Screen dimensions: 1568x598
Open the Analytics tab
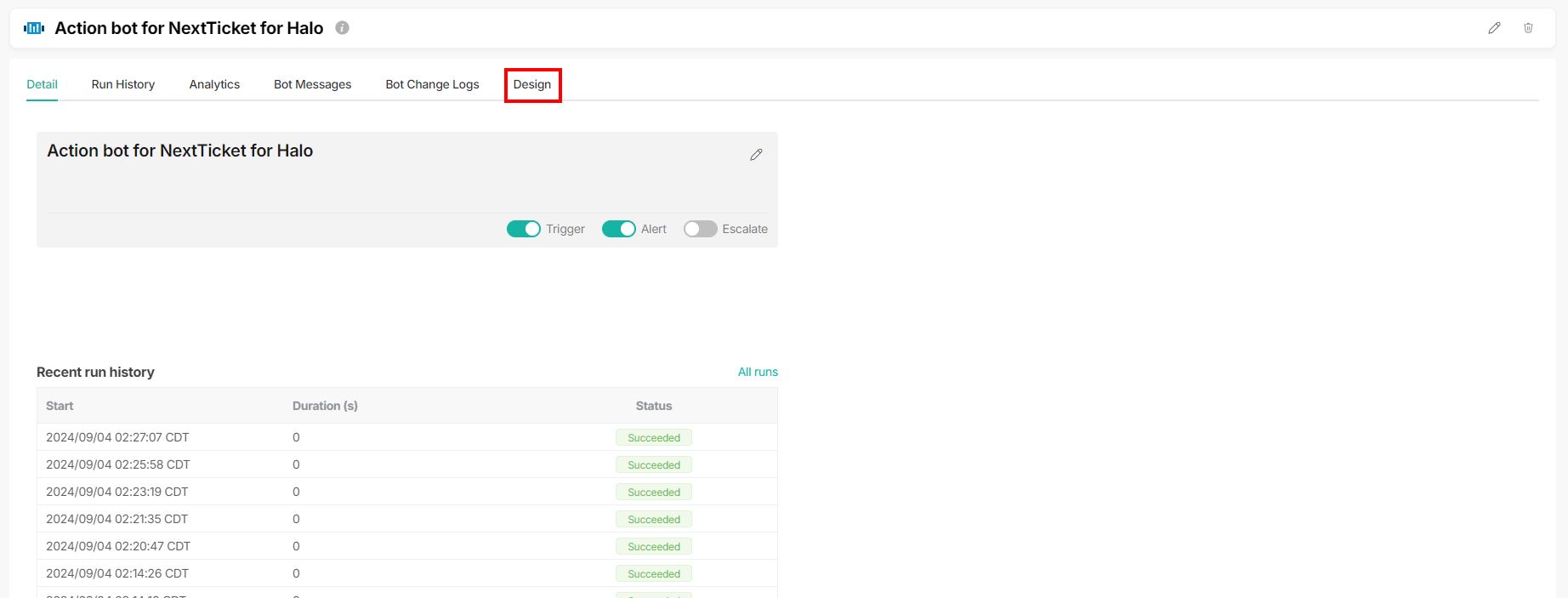point(214,84)
